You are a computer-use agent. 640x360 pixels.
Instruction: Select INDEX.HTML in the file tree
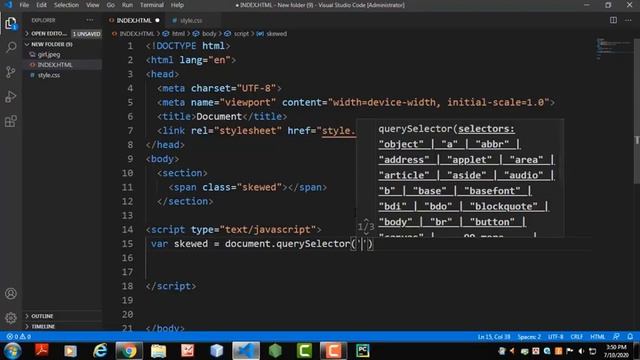pyautogui.click(x=55, y=65)
